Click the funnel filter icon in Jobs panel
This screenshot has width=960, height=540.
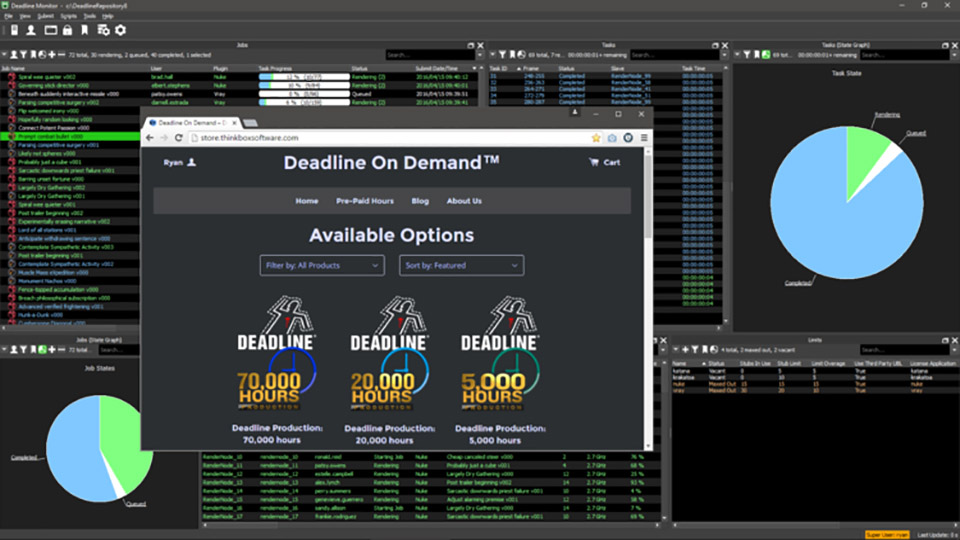pyautogui.click(x=23, y=55)
